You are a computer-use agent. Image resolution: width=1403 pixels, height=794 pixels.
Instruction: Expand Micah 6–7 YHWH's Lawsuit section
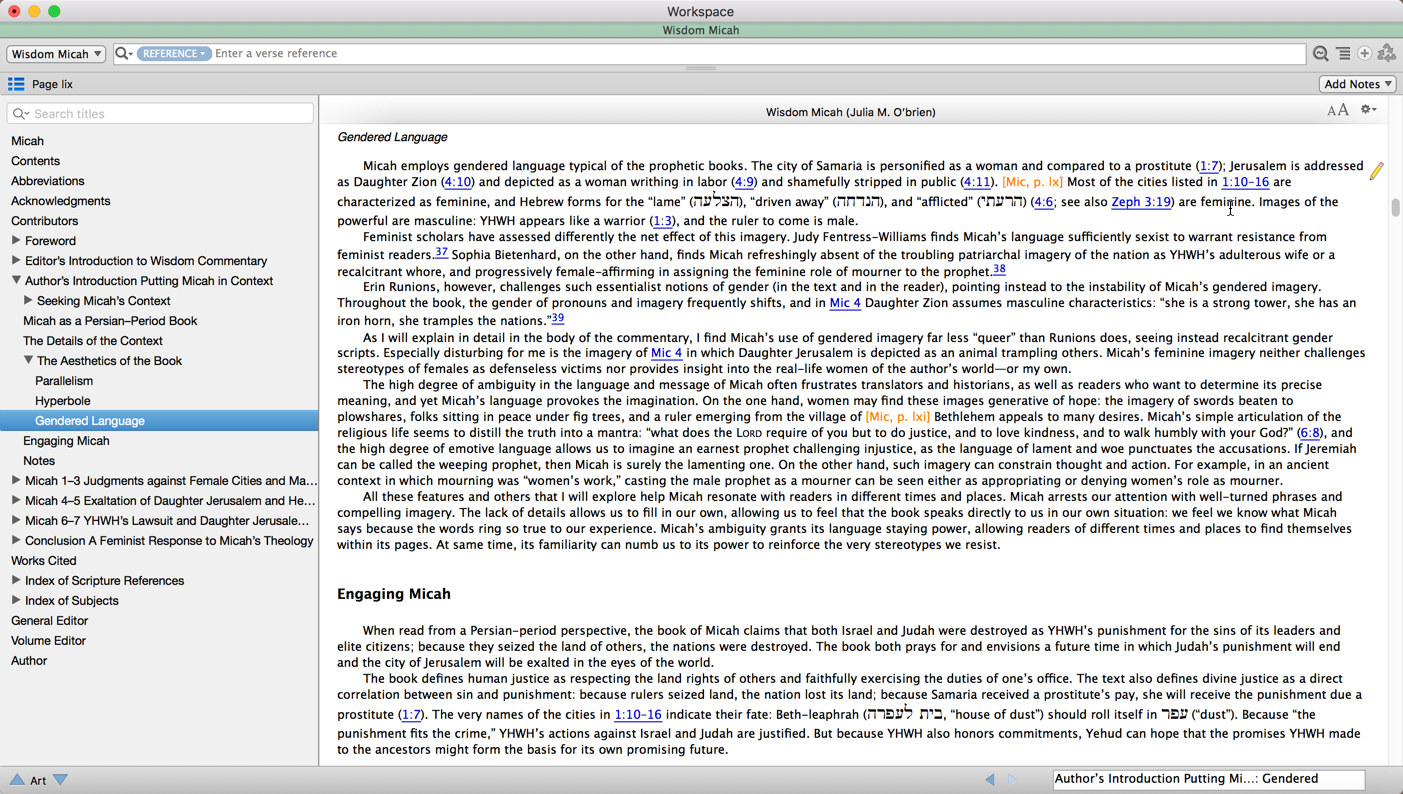[x=16, y=521]
